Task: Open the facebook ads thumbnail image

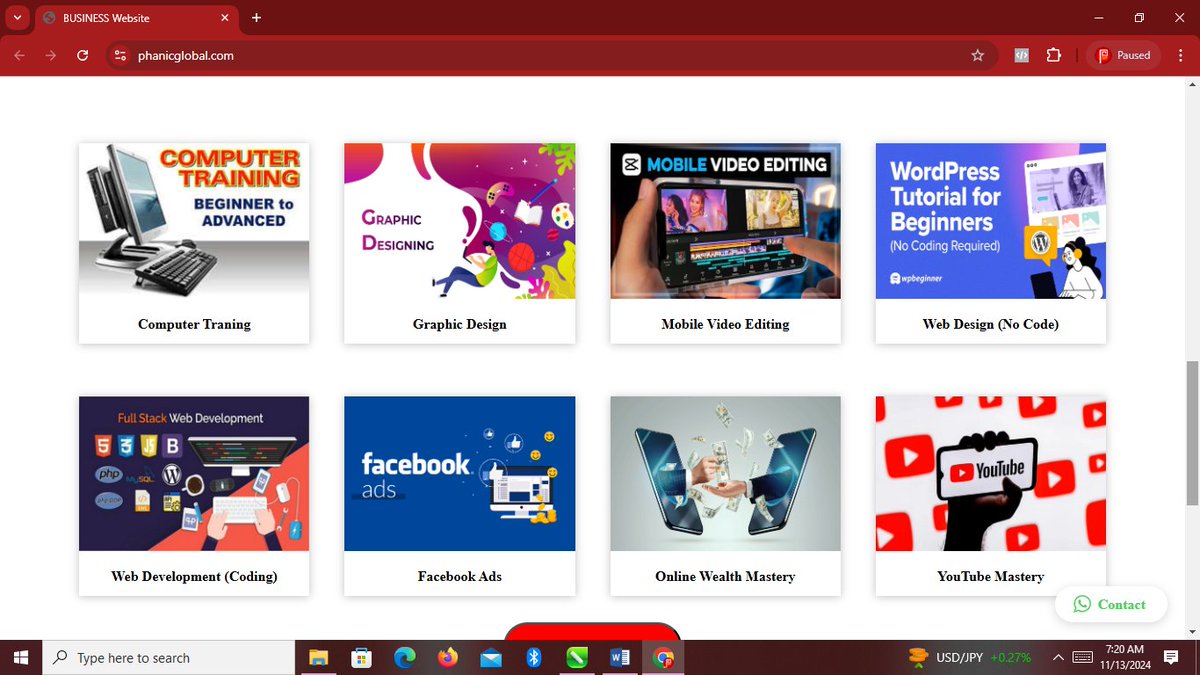Action: [x=460, y=474]
